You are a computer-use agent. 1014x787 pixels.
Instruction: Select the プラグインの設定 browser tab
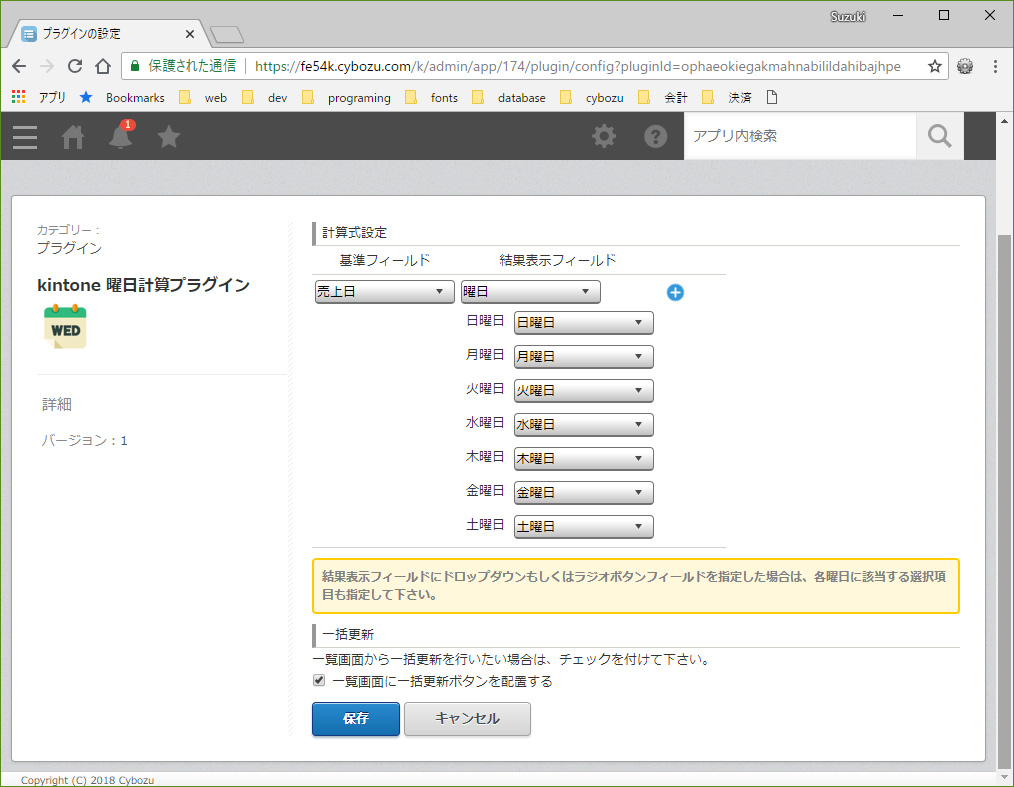pyautogui.click(x=107, y=34)
